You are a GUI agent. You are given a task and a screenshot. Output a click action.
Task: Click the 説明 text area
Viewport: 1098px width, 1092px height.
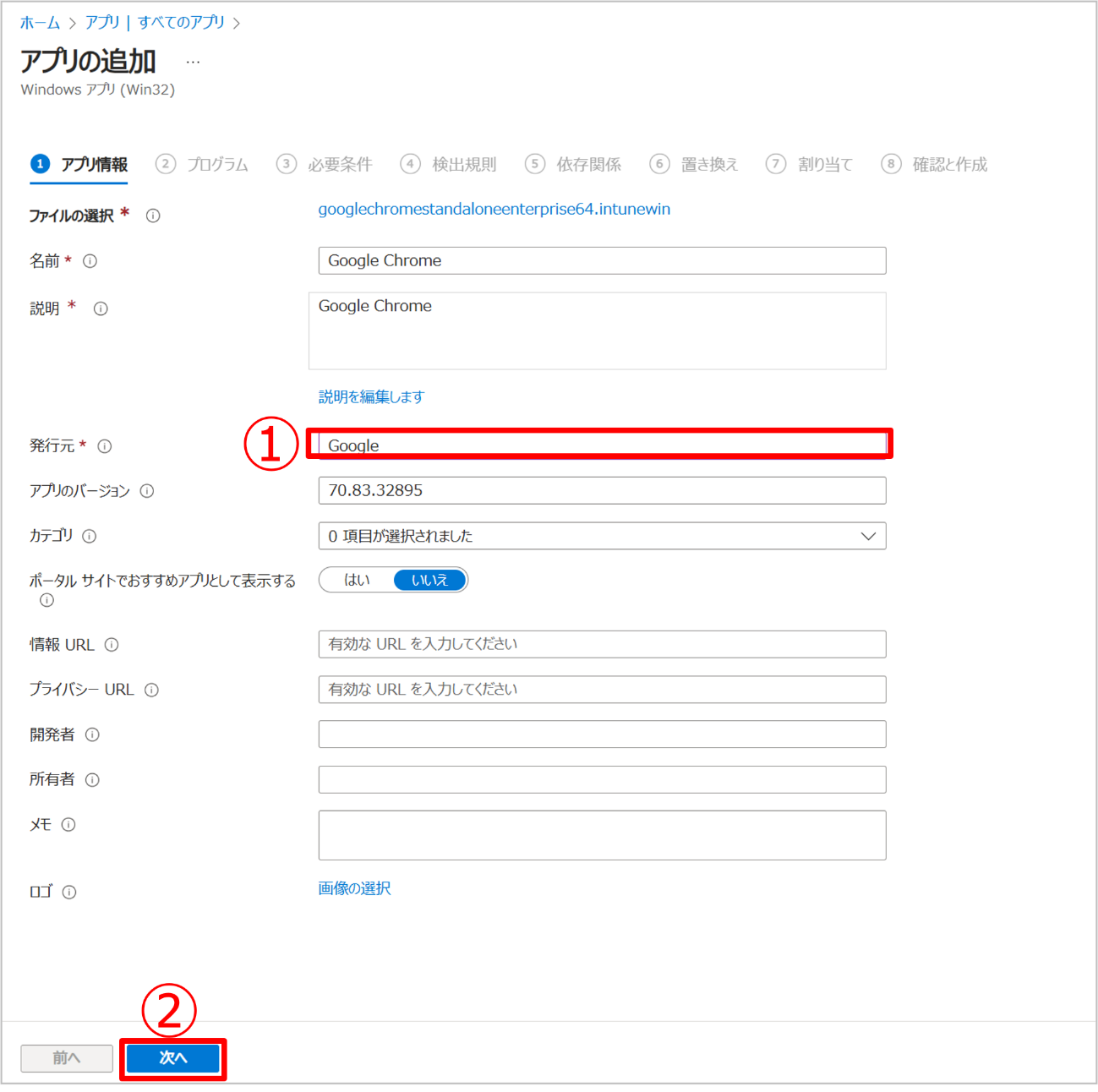click(598, 331)
